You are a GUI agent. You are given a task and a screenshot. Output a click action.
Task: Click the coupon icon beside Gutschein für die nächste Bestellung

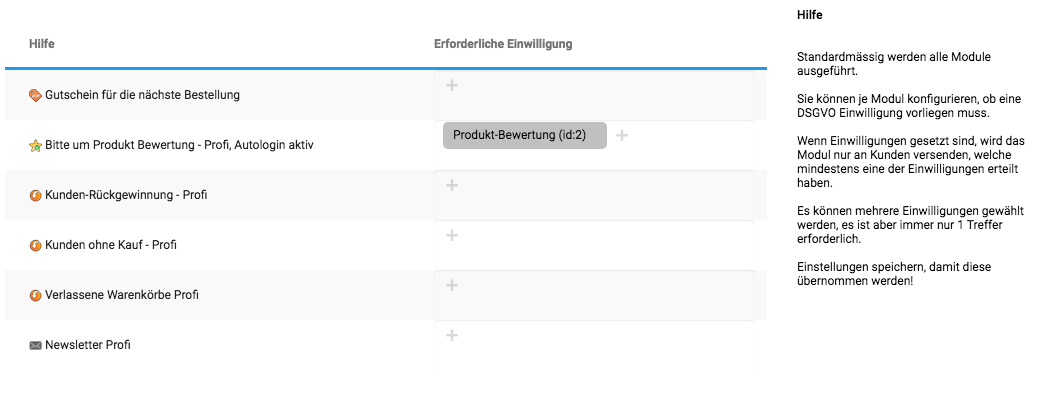point(36,96)
